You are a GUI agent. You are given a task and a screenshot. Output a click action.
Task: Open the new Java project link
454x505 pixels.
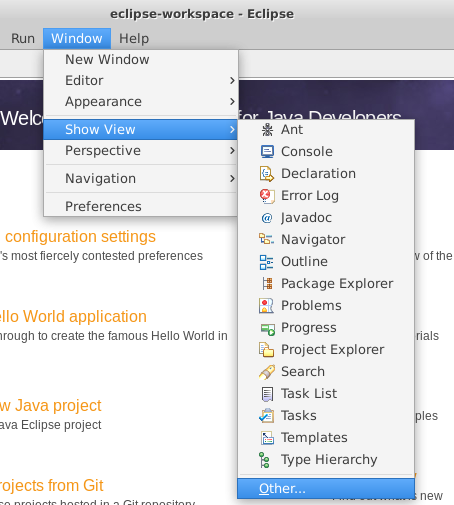click(51, 406)
